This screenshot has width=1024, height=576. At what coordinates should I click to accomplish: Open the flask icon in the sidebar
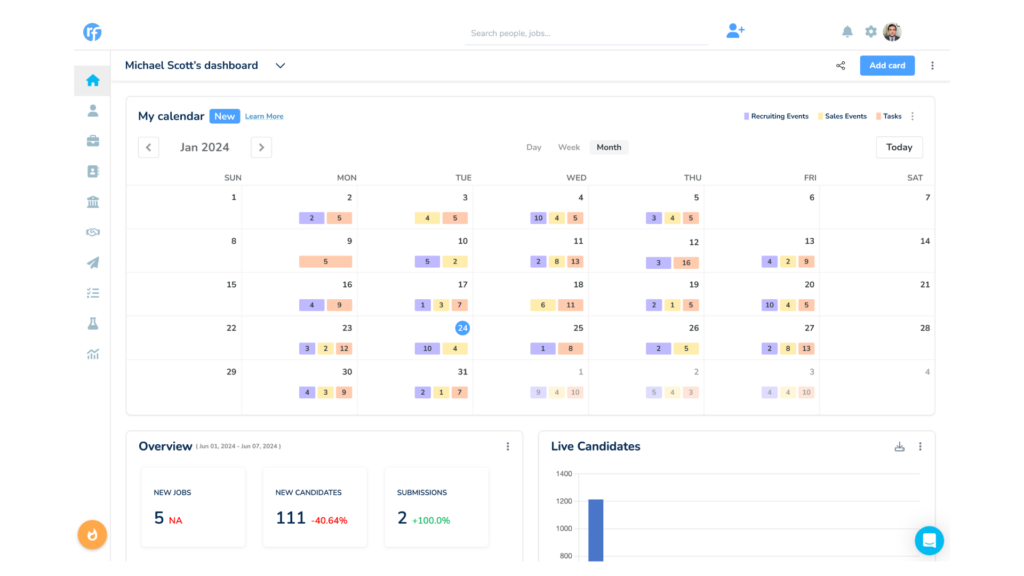[92, 323]
